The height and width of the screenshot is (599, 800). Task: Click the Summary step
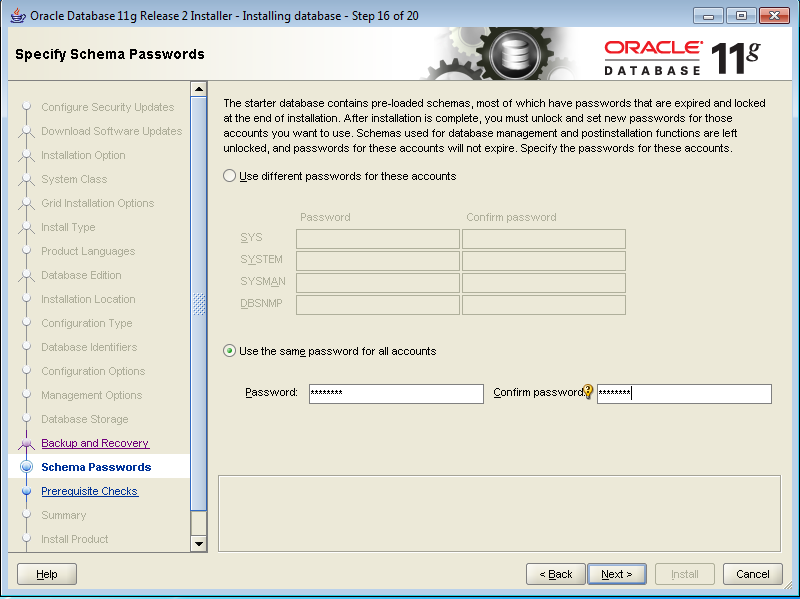64,515
